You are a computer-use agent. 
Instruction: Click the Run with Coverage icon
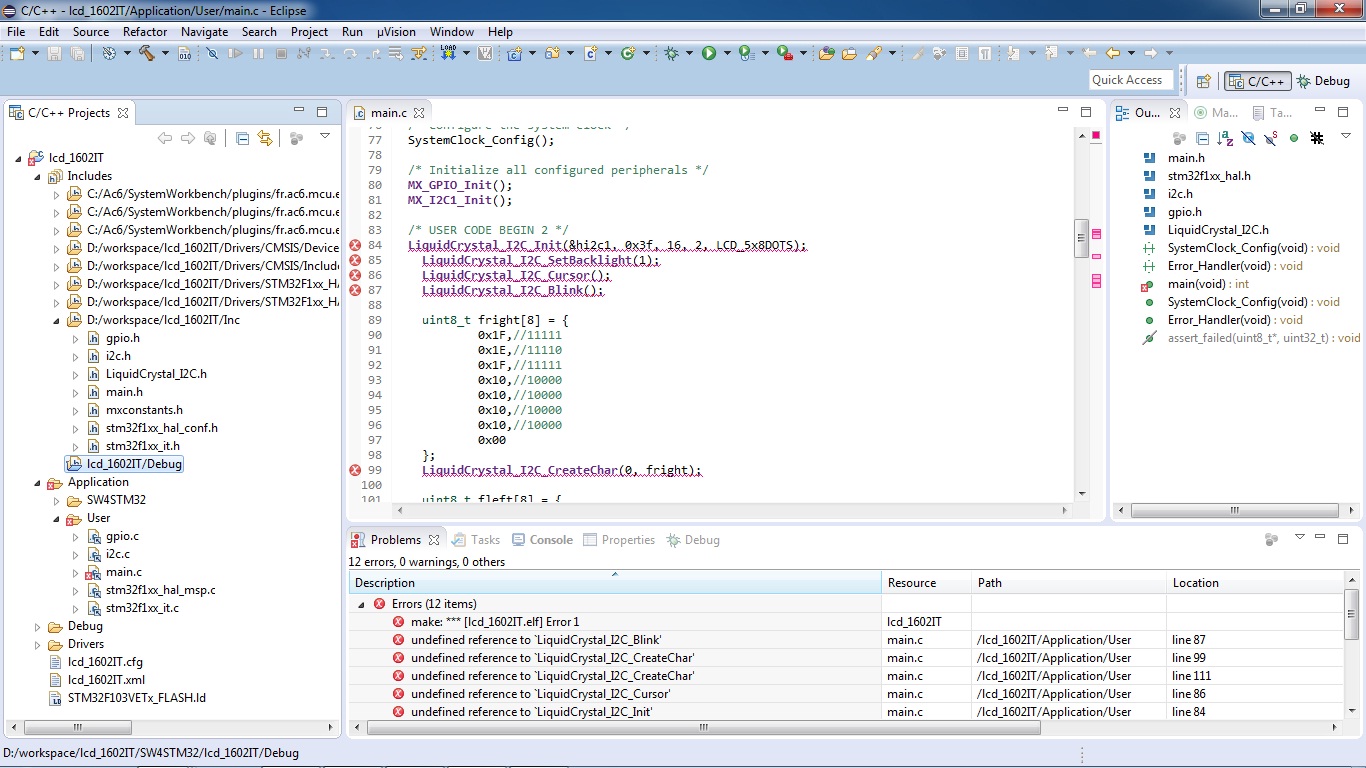pos(744,53)
